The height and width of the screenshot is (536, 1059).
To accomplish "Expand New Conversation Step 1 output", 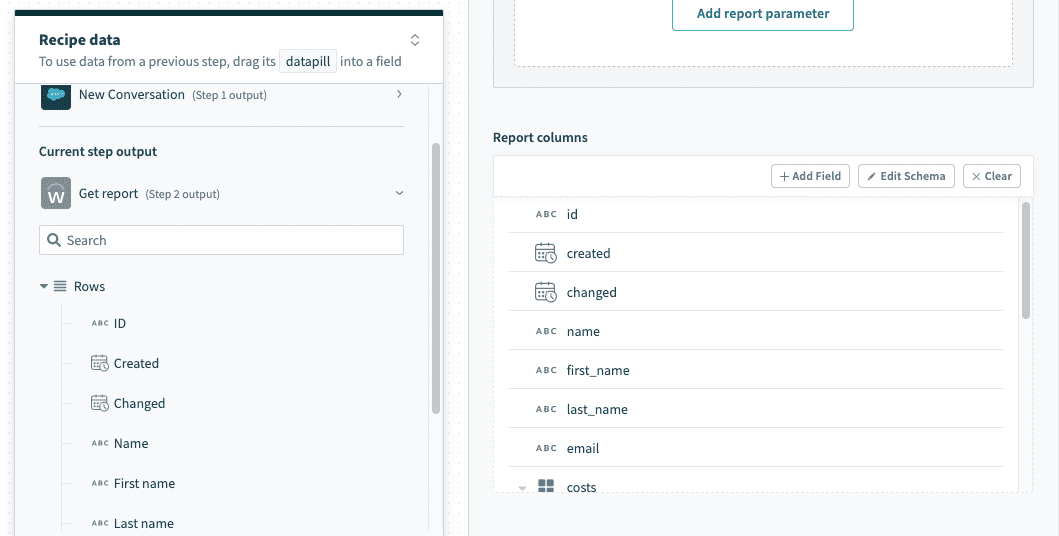I will (399, 94).
